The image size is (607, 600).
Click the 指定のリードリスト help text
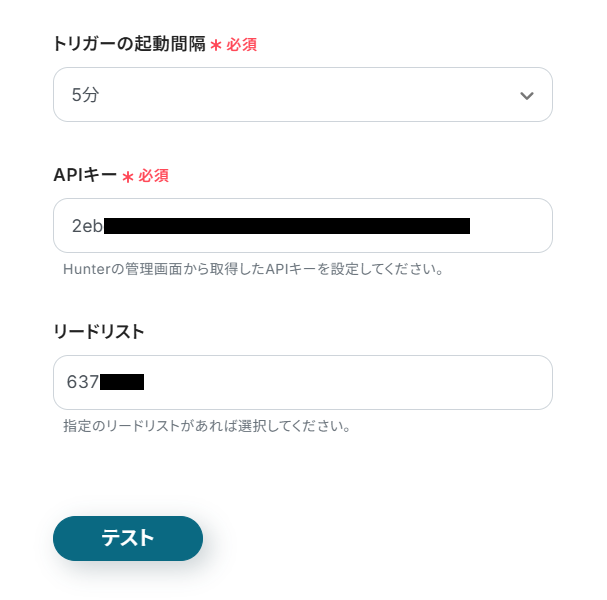(206, 426)
